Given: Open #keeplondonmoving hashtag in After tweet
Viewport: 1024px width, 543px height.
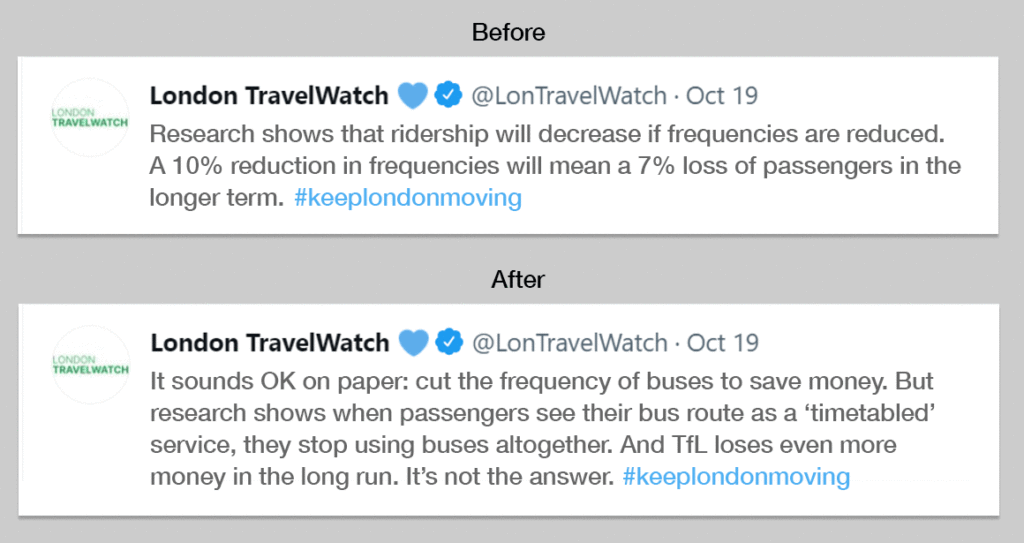Looking at the screenshot, I should click(736, 476).
